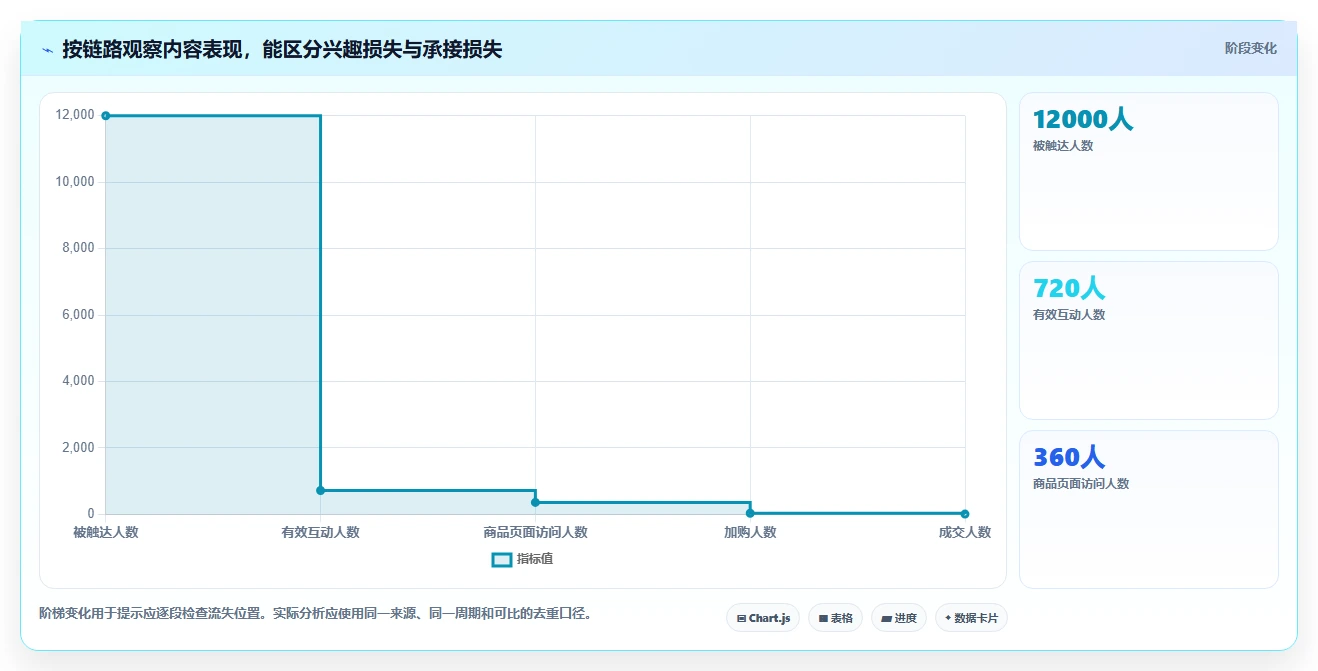Click the 6,000 y-axis value
This screenshot has height=671, width=1318.
(79, 315)
